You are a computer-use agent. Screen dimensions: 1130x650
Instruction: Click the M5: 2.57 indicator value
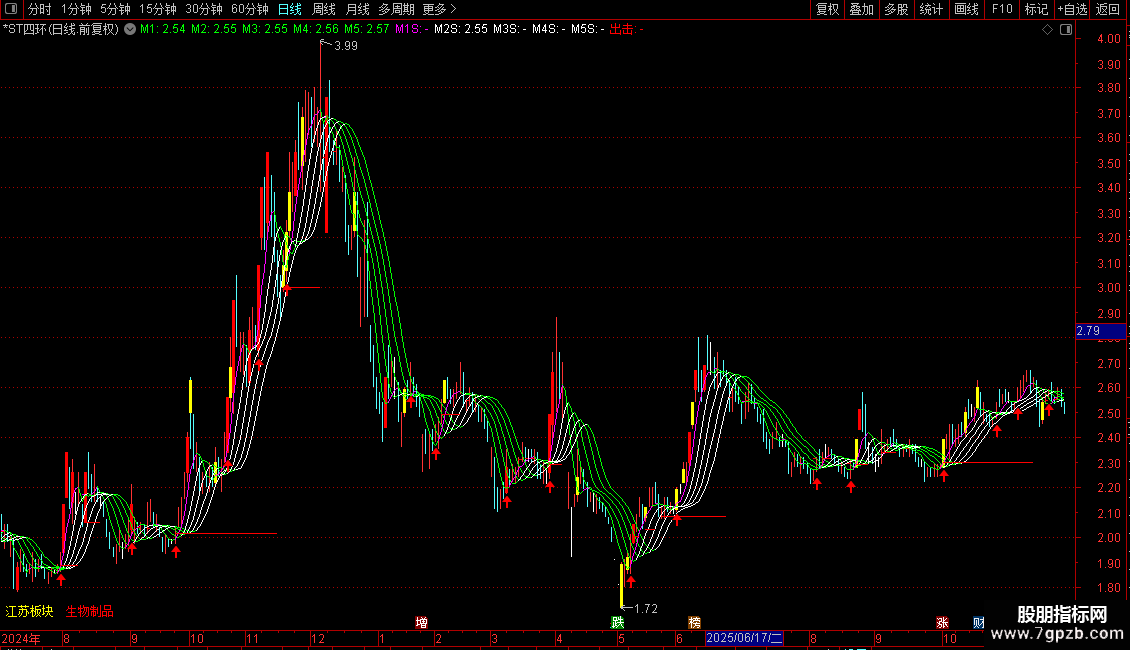coord(366,30)
